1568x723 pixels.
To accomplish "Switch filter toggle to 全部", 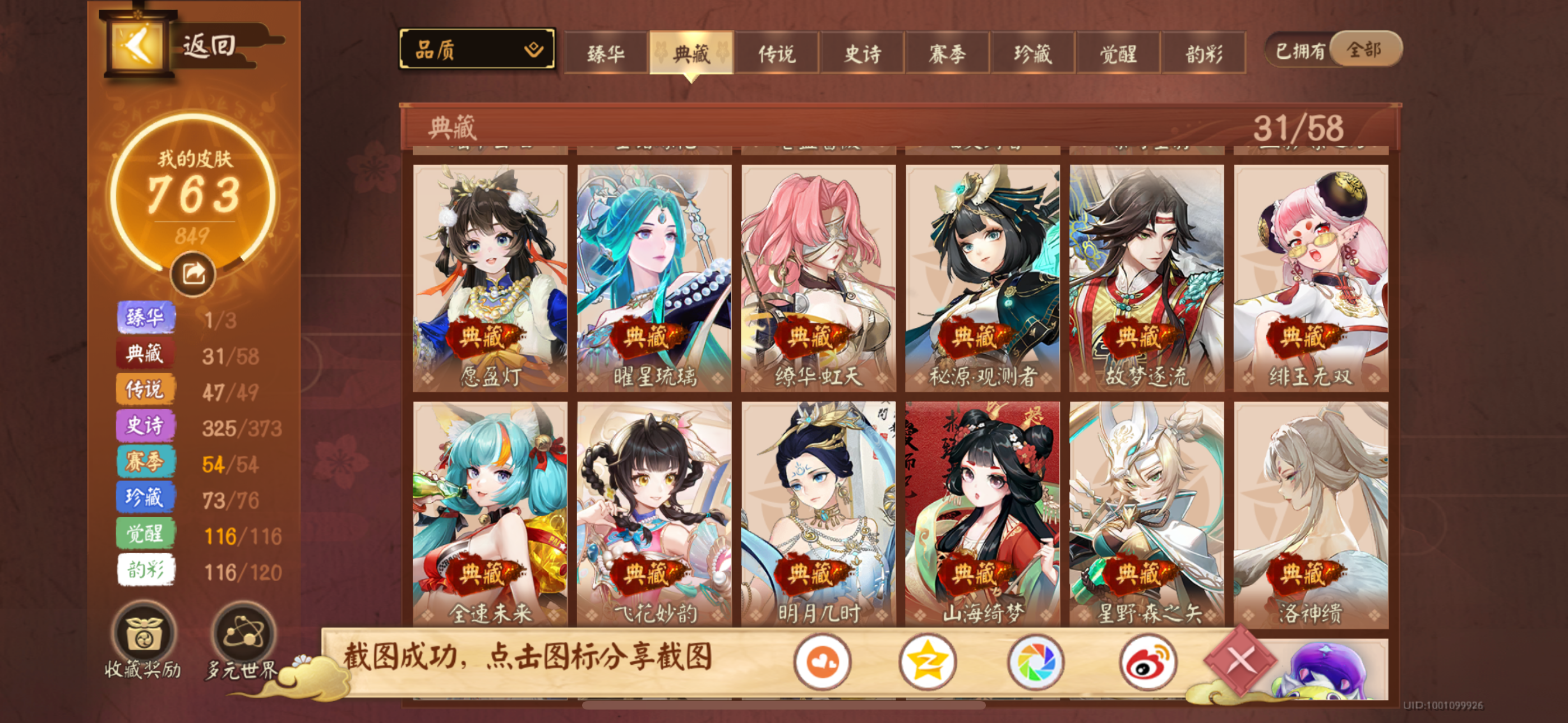I will tap(1364, 49).
